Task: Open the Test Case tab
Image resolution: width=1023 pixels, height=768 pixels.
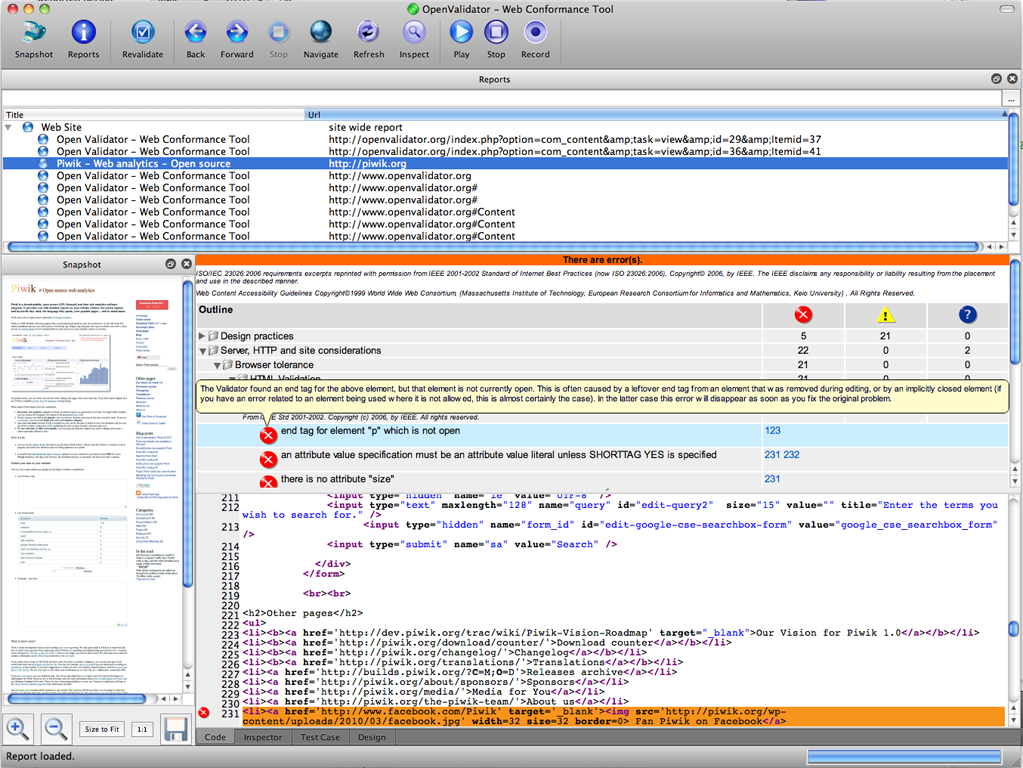Action: tap(320, 737)
